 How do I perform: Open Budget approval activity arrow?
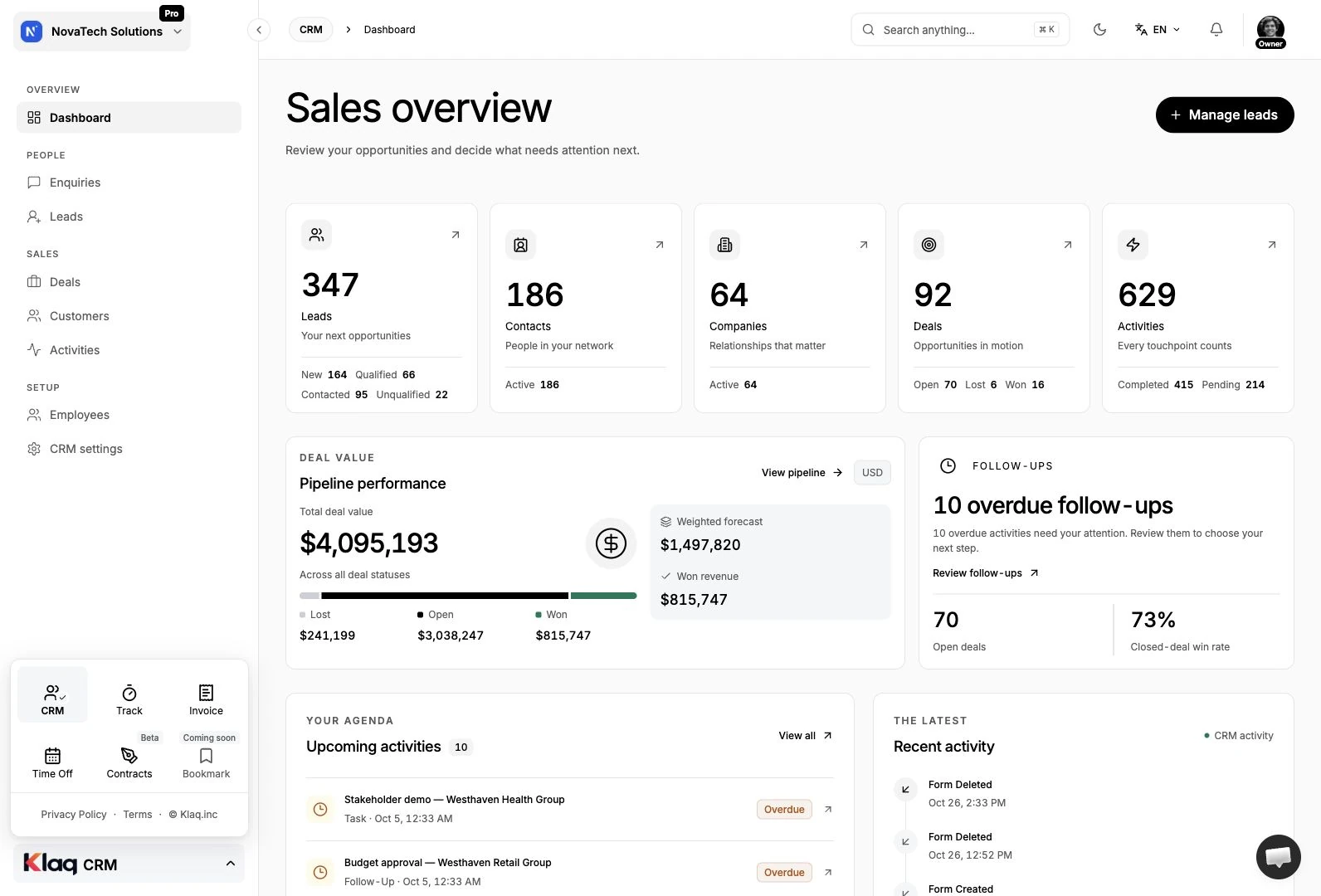coord(828,872)
